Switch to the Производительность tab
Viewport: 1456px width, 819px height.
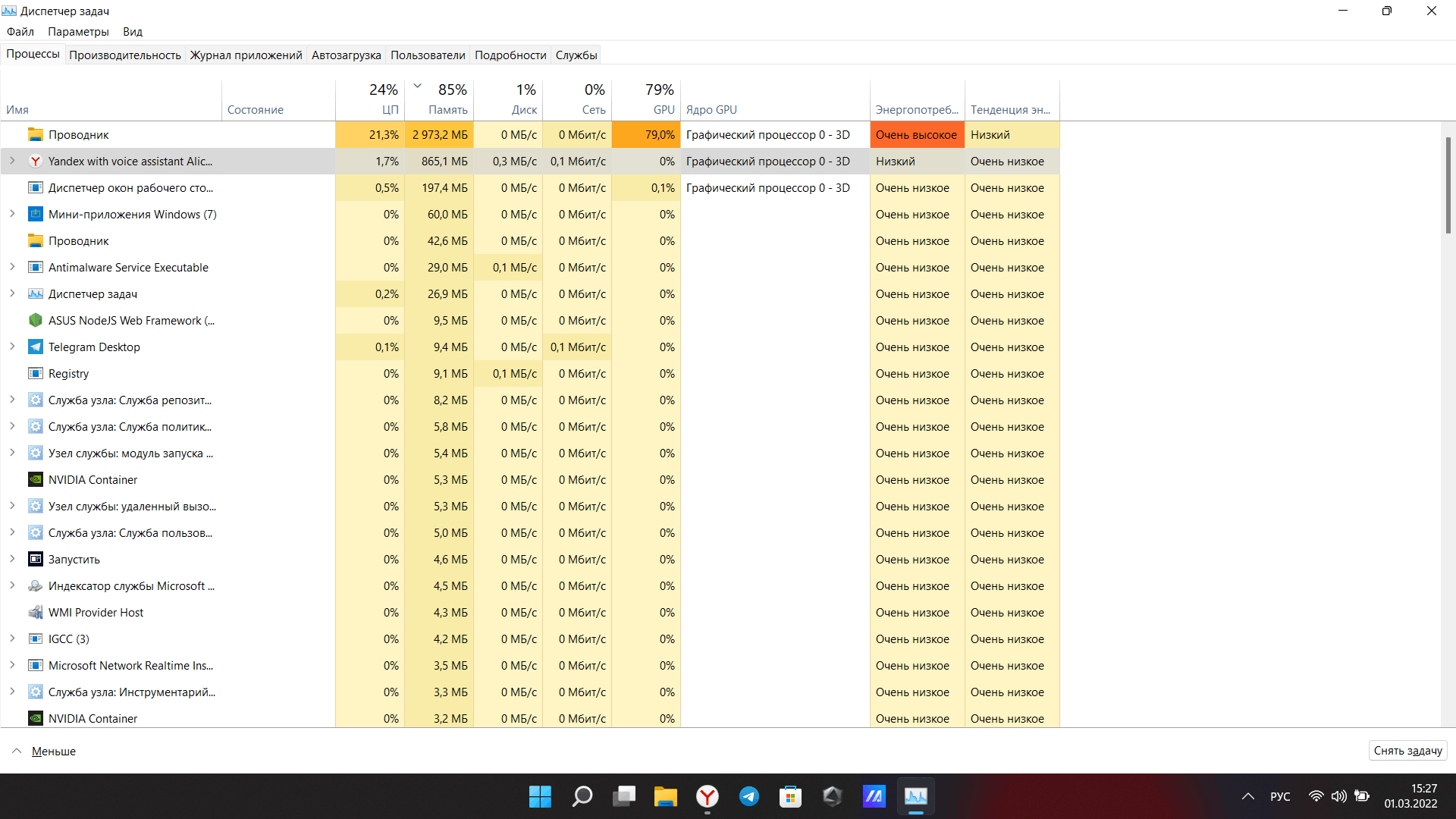click(125, 55)
